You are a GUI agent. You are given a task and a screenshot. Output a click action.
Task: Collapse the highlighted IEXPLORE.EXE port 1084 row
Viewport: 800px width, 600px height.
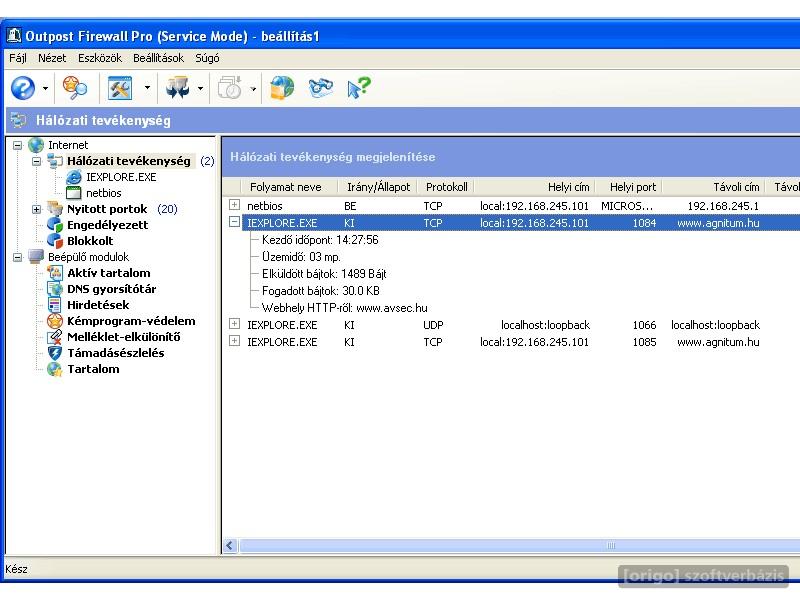click(234, 222)
